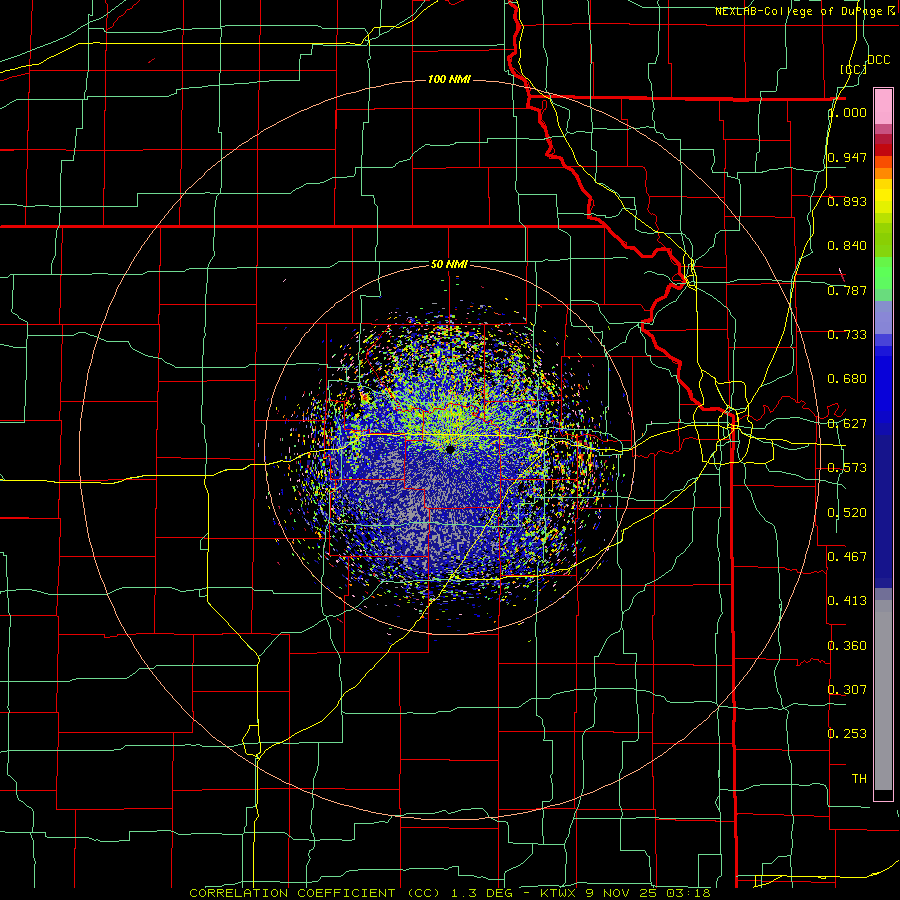Click the 0.947 legend value
Screen dimensions: 900x900
[x=847, y=157]
